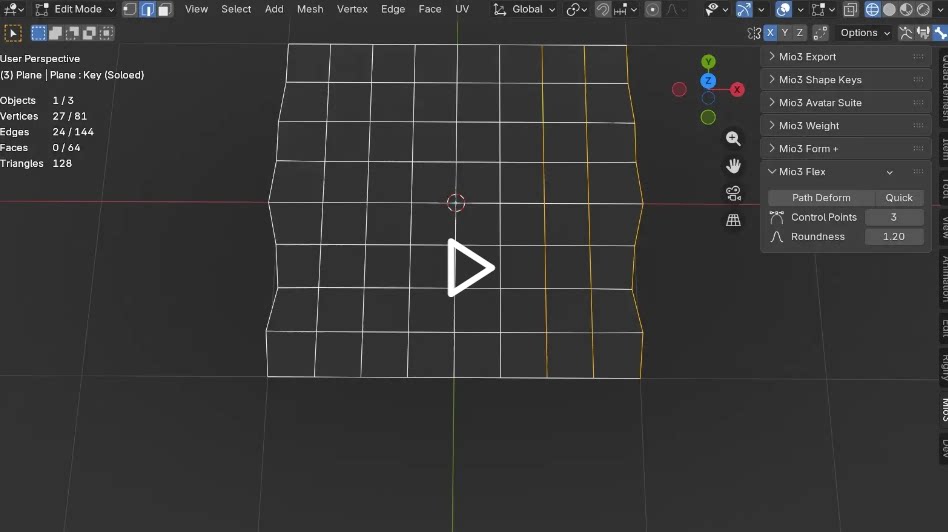
Task: Open the Select menu
Action: click(x=236, y=9)
